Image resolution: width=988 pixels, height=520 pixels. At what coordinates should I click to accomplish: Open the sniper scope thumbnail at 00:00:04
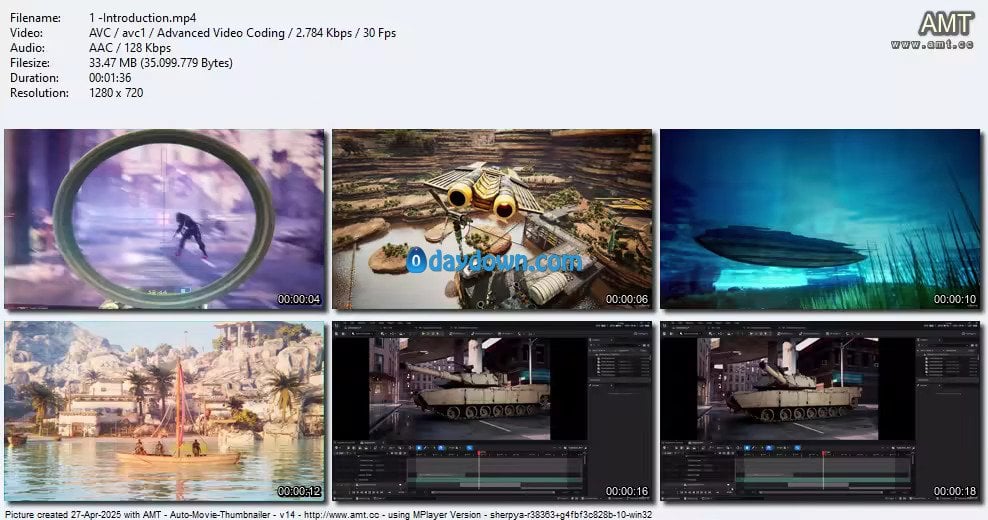point(164,219)
